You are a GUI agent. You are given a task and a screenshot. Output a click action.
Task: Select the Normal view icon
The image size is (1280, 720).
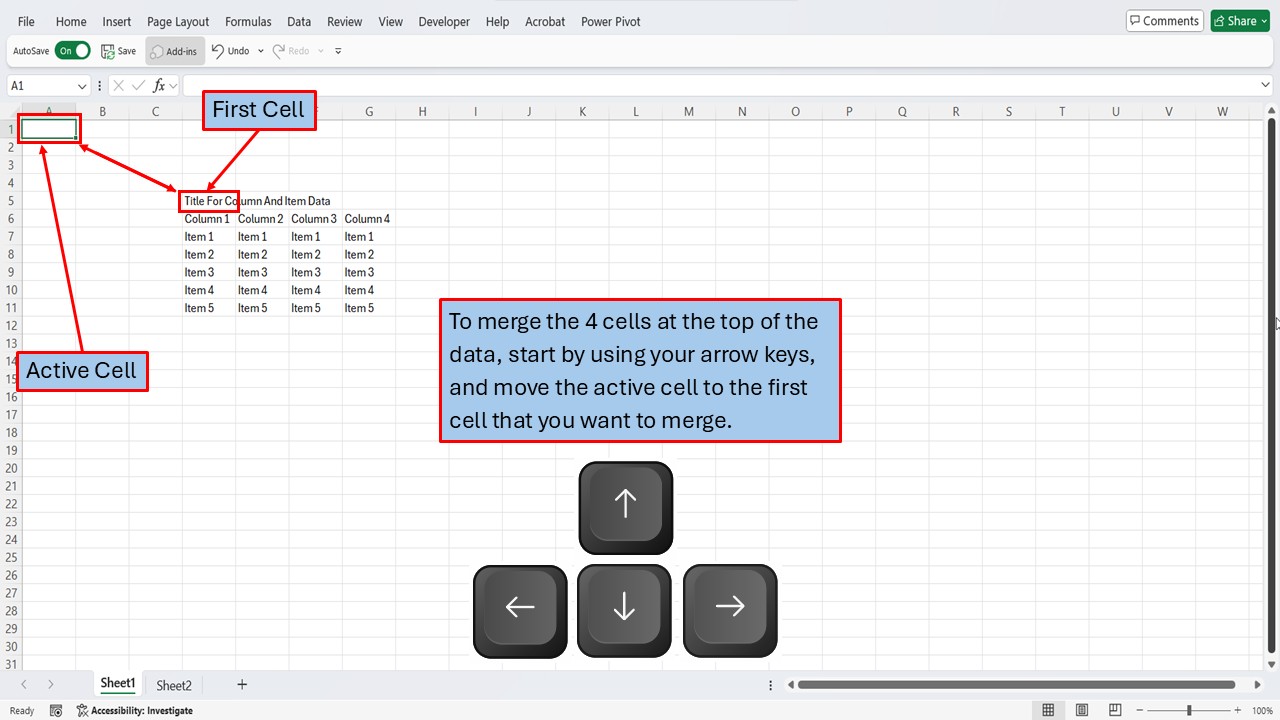point(1048,710)
